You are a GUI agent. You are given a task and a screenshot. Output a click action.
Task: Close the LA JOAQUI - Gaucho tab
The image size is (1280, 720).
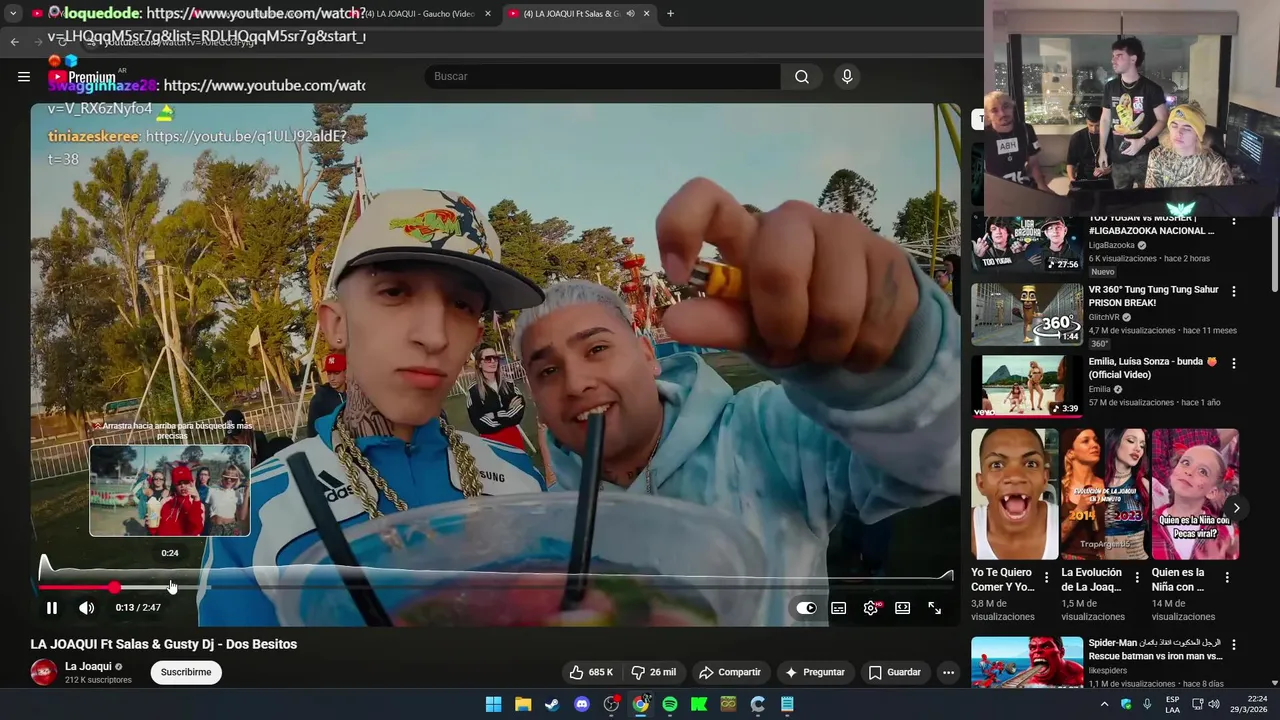(x=488, y=14)
